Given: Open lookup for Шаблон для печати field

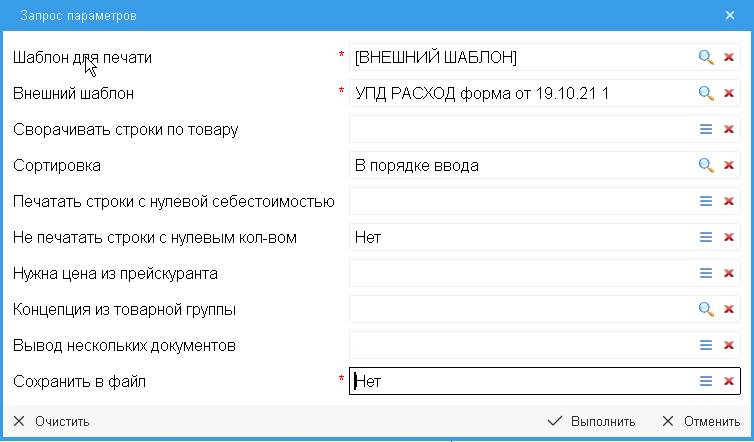Looking at the screenshot, I should point(705,58).
